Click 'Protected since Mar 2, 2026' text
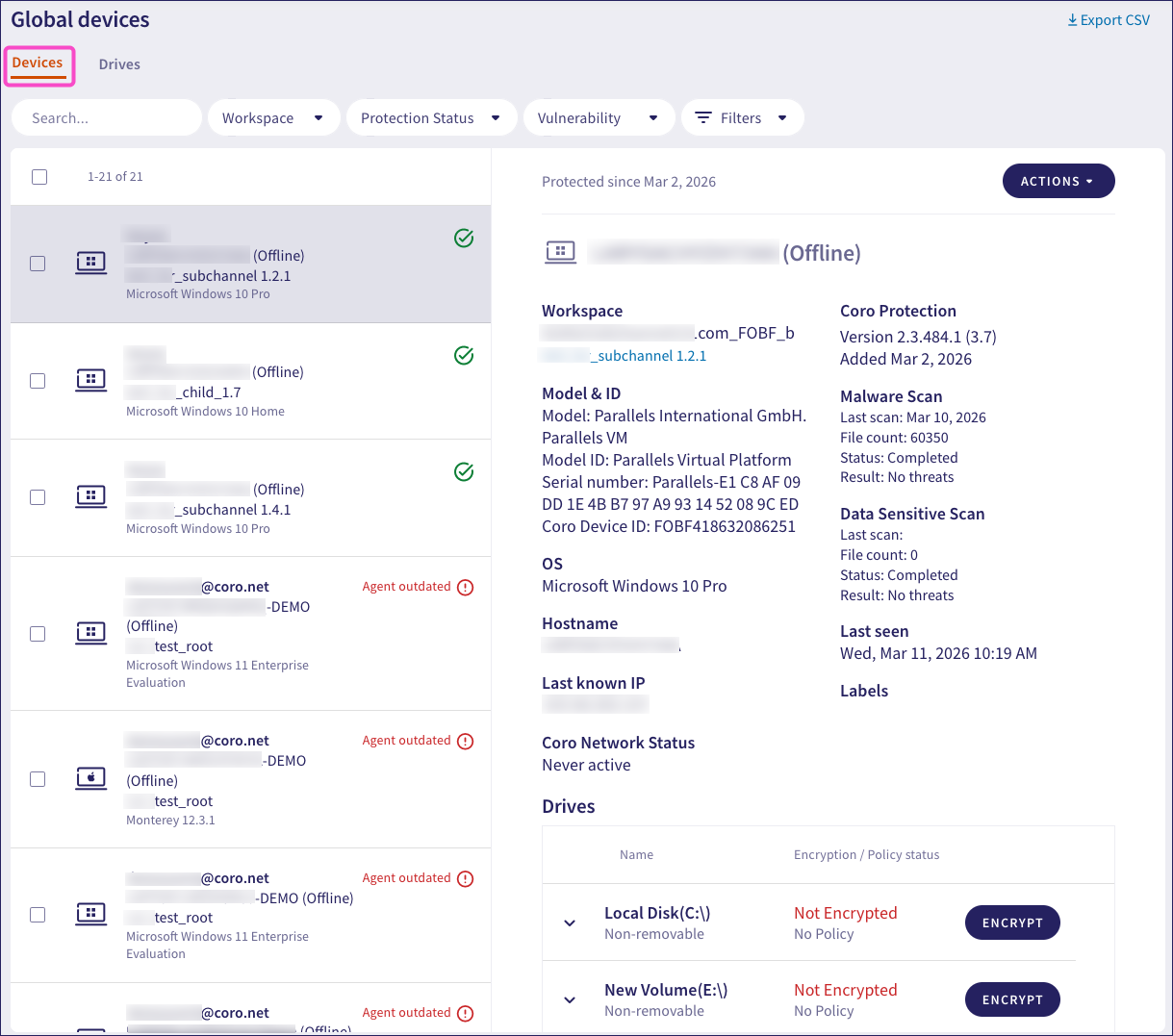The image size is (1173, 1036). pyautogui.click(x=628, y=182)
